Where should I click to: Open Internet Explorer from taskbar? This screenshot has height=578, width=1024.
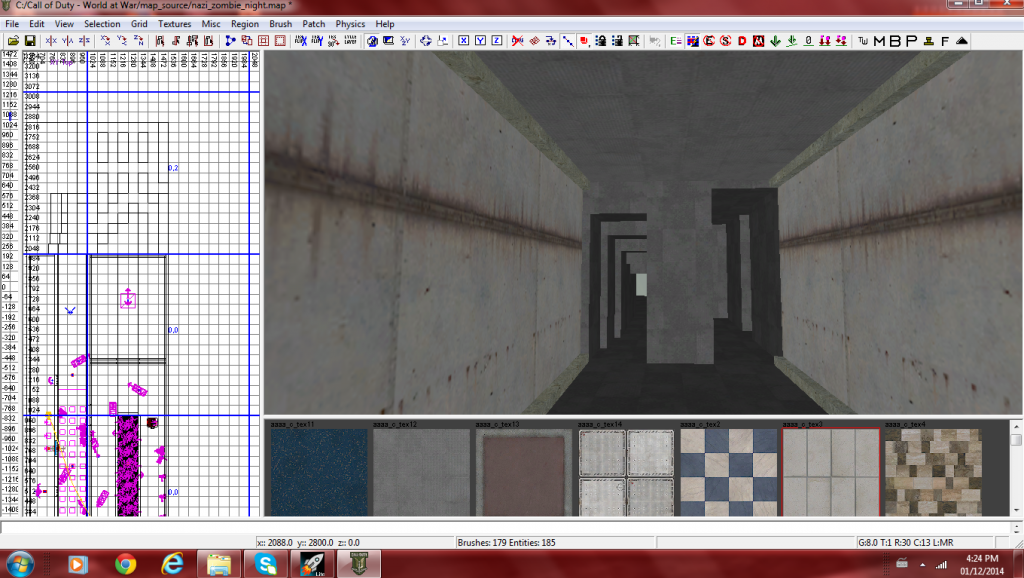coord(172,564)
